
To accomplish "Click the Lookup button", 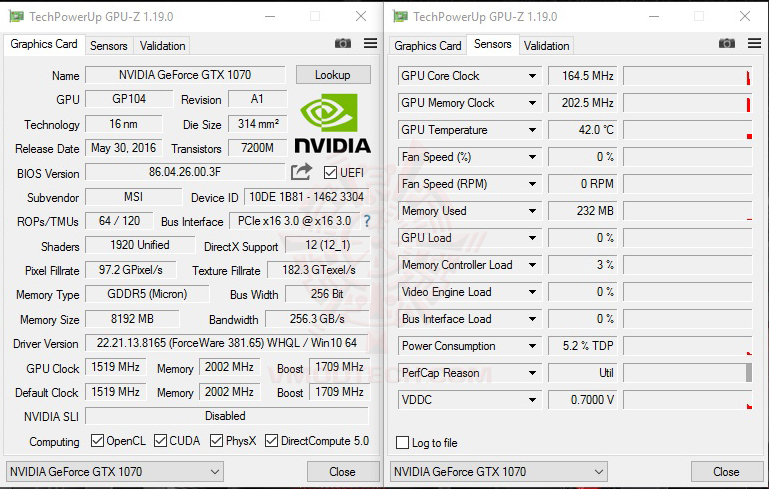I will (333, 75).
